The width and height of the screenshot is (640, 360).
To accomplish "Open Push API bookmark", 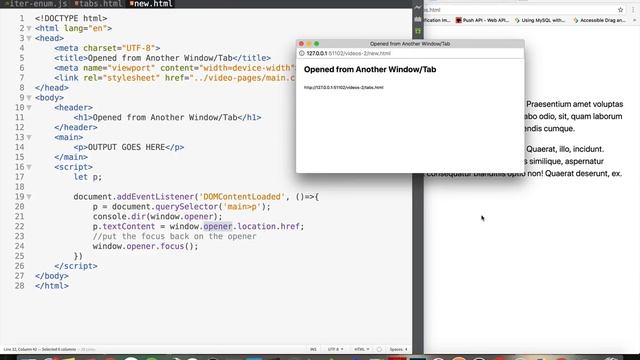I will pyautogui.click(x=482, y=20).
